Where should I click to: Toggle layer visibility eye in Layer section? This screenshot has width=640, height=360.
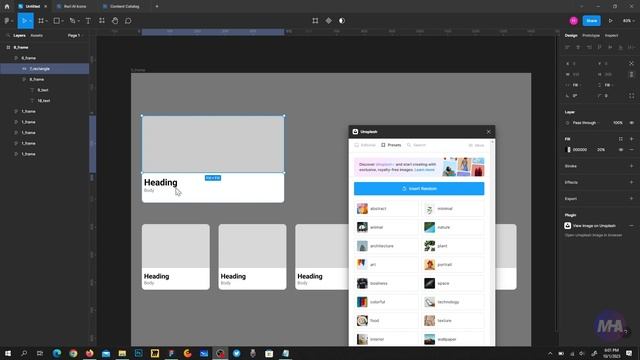pos(631,123)
